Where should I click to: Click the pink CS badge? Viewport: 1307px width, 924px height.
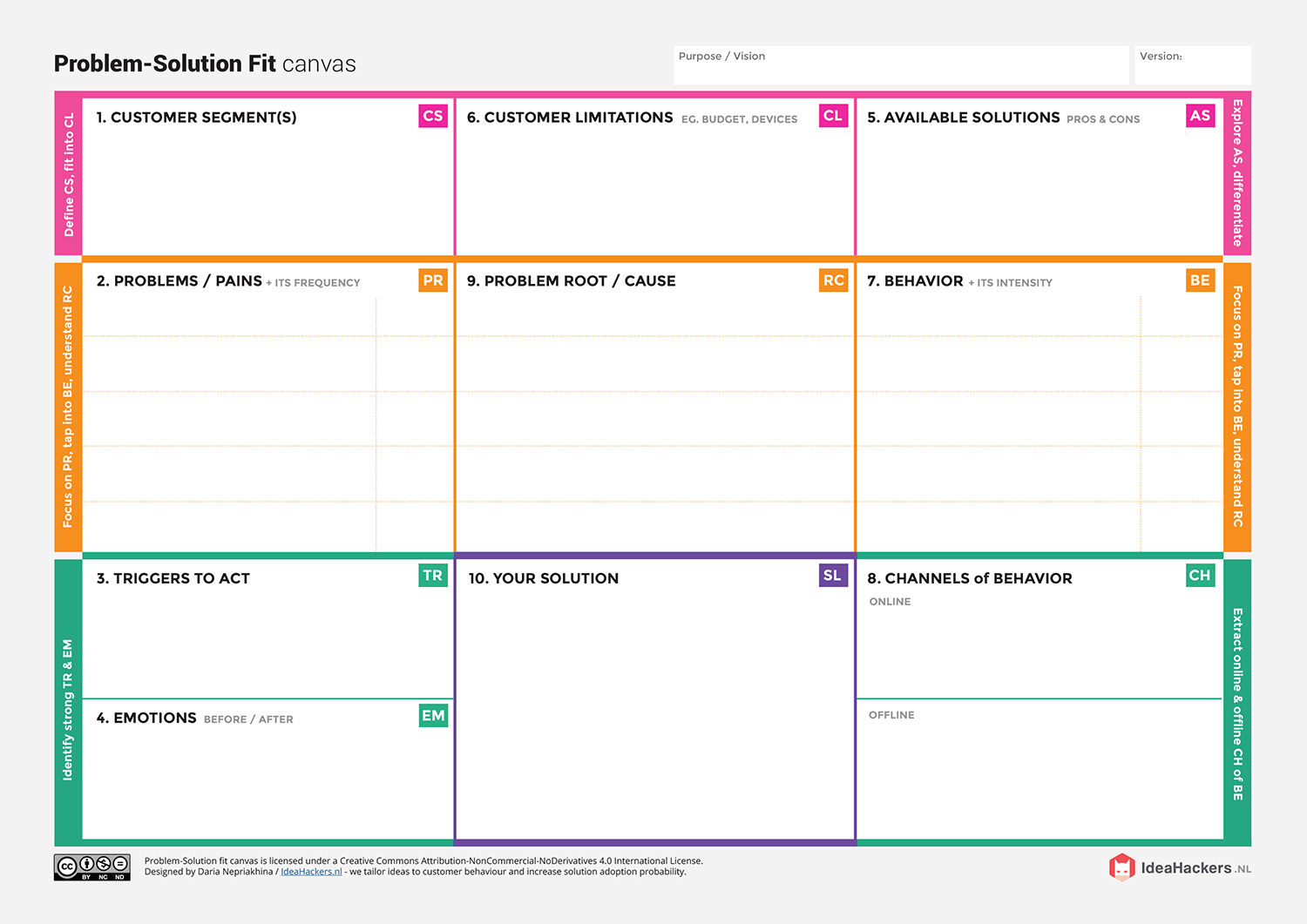(433, 116)
